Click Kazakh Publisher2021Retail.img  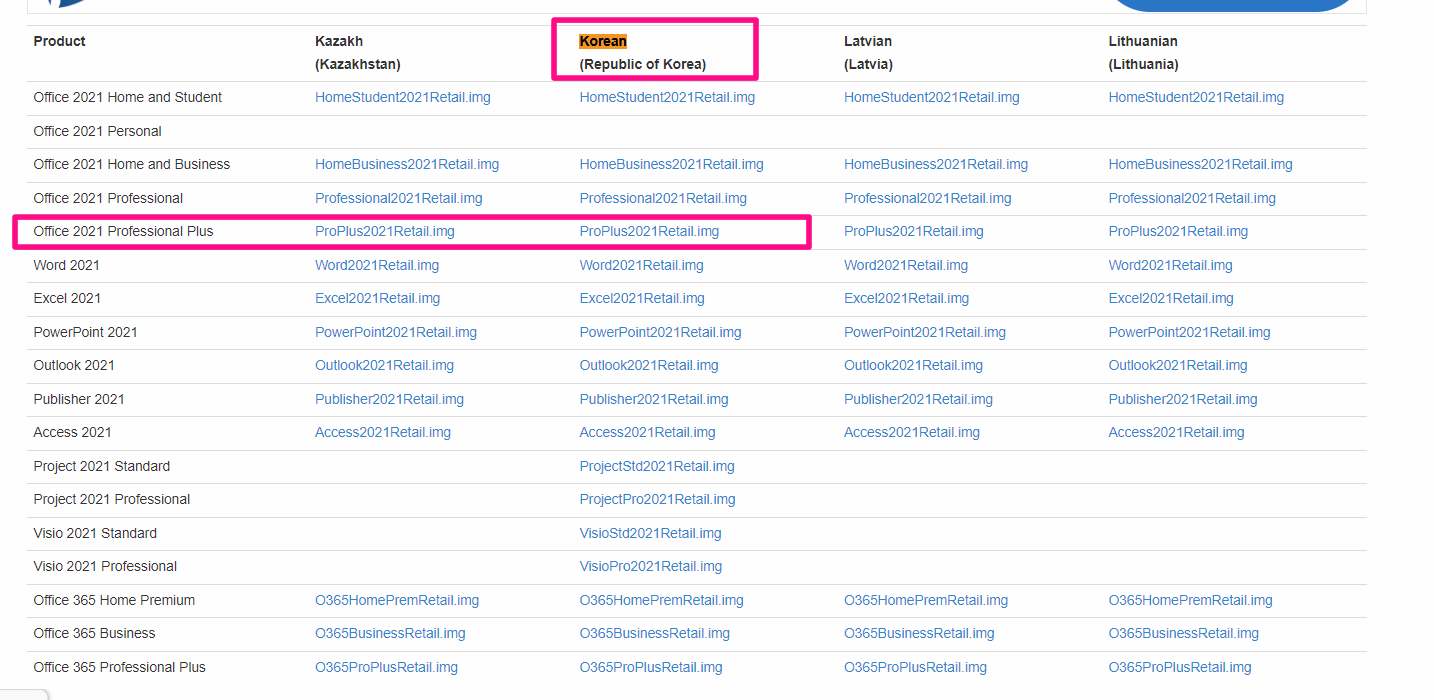(390, 399)
